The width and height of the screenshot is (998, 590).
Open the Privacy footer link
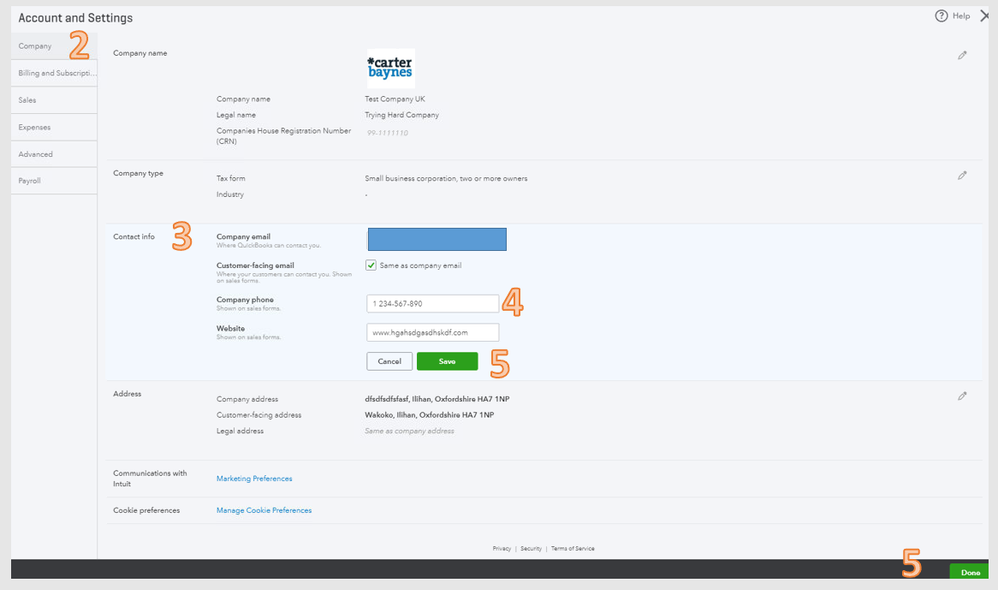[502, 549]
